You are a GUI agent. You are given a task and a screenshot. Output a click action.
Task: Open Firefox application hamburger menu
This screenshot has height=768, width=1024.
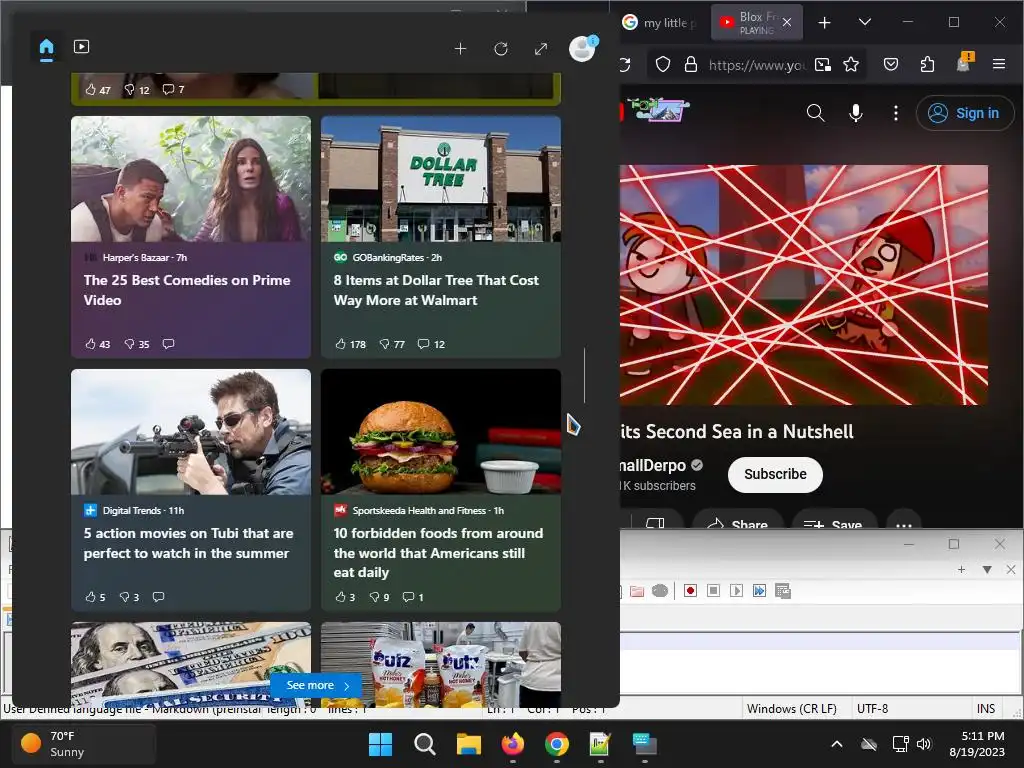tap(999, 64)
